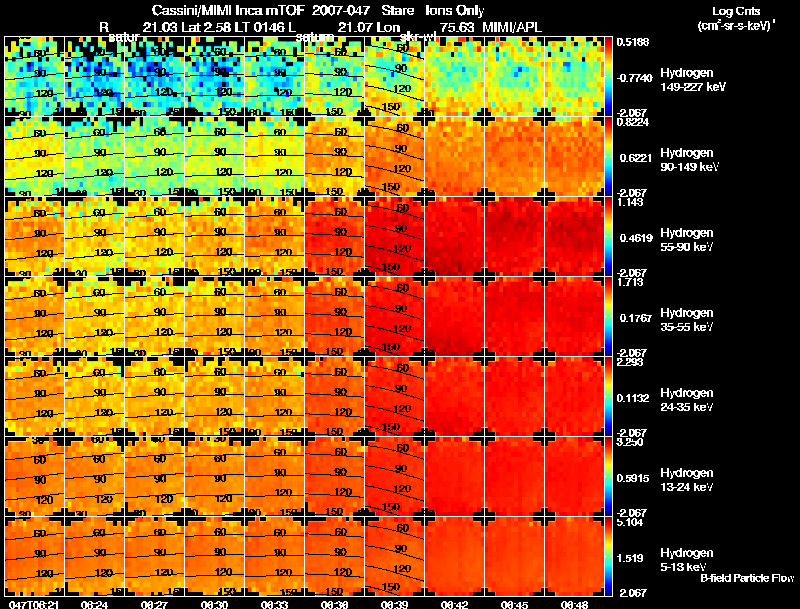Click the colorbar value 0.5915
The image size is (800, 609).
[633, 478]
